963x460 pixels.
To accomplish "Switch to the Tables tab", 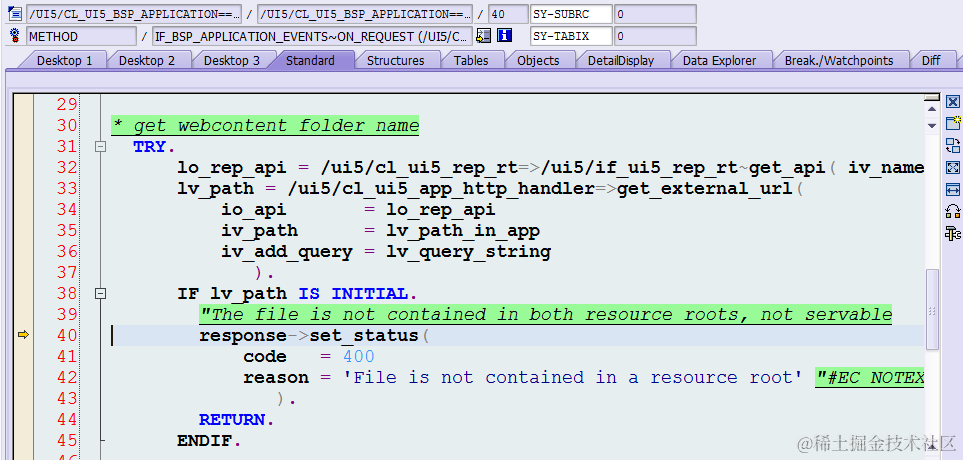I will [x=471, y=60].
